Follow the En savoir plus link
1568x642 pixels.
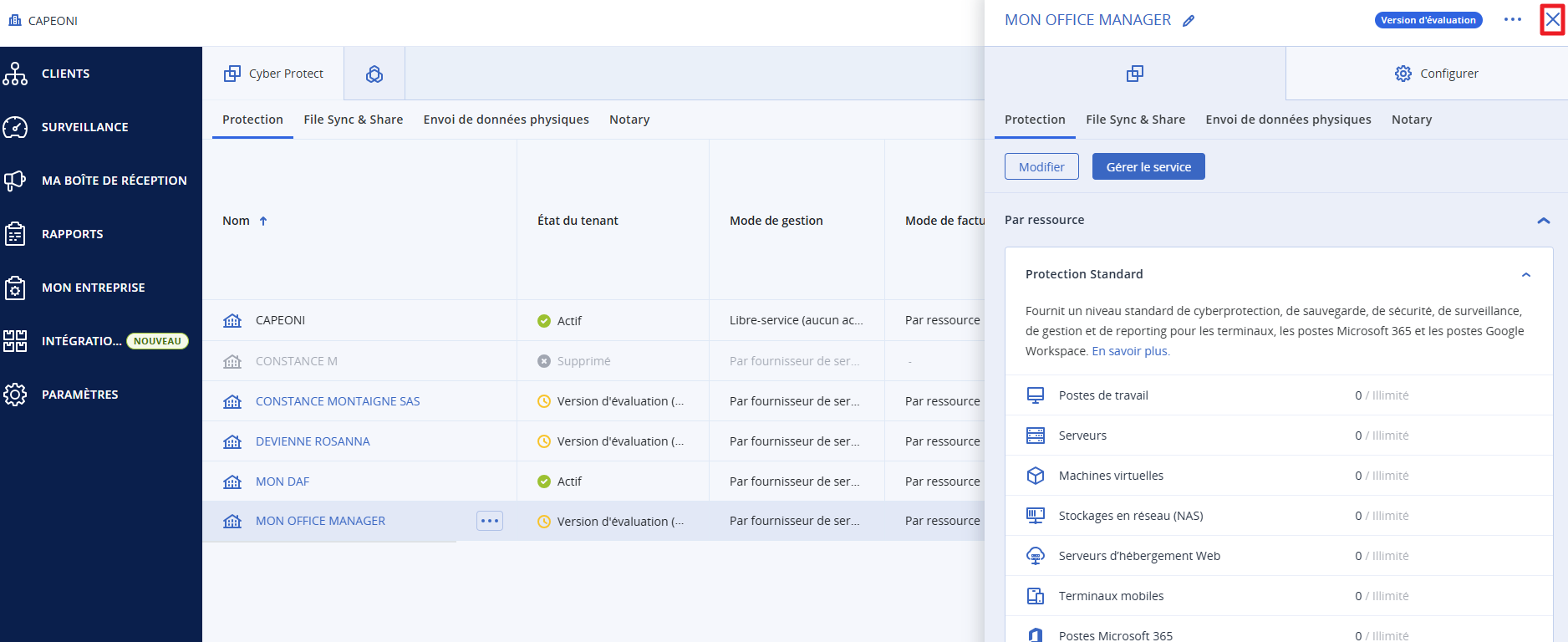point(1131,351)
